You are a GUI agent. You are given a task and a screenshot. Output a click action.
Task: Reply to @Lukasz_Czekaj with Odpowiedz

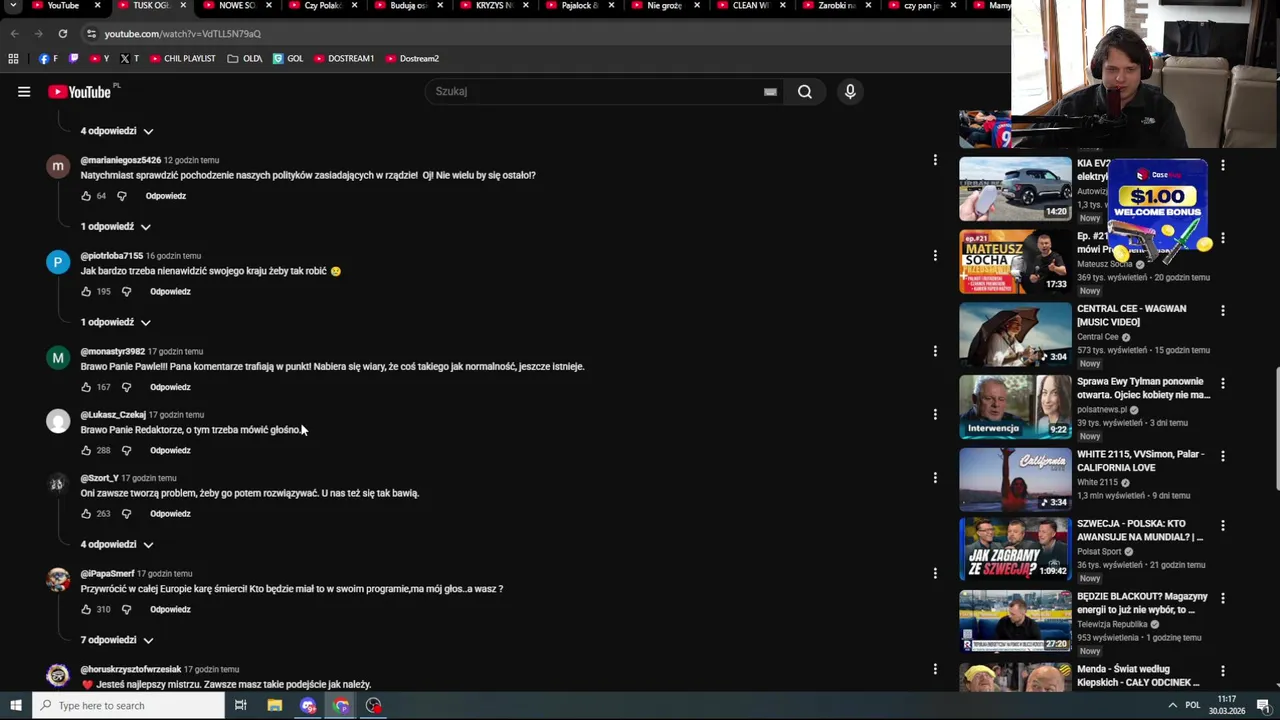pyautogui.click(x=170, y=451)
